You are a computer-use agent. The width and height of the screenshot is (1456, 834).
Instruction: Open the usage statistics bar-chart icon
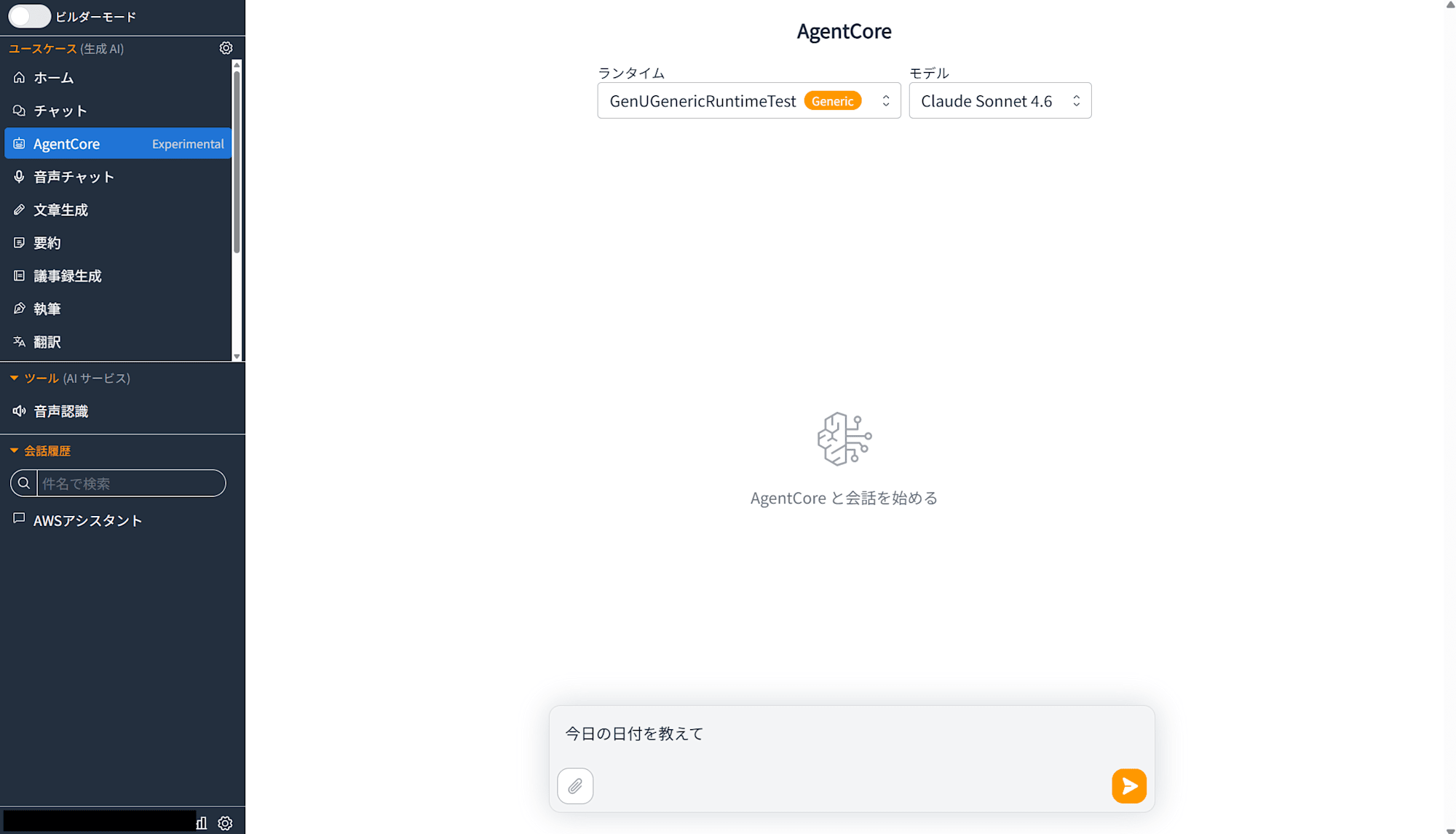[x=201, y=822]
